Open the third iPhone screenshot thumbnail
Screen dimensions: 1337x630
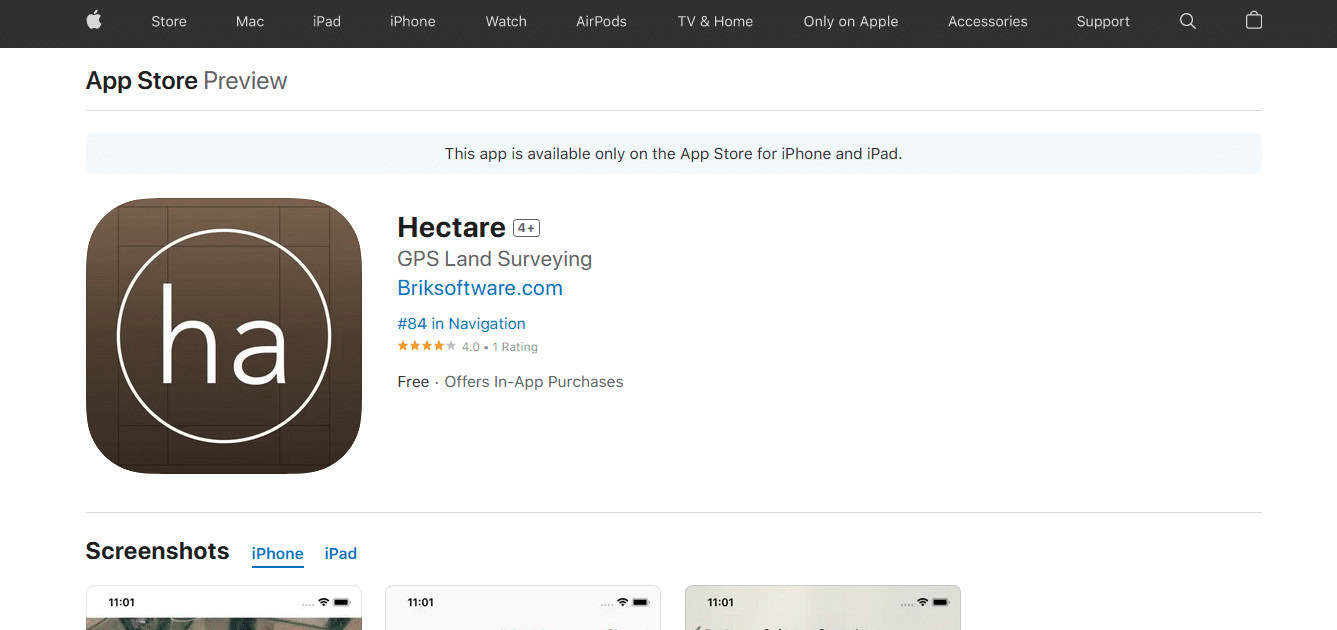[x=822, y=608]
